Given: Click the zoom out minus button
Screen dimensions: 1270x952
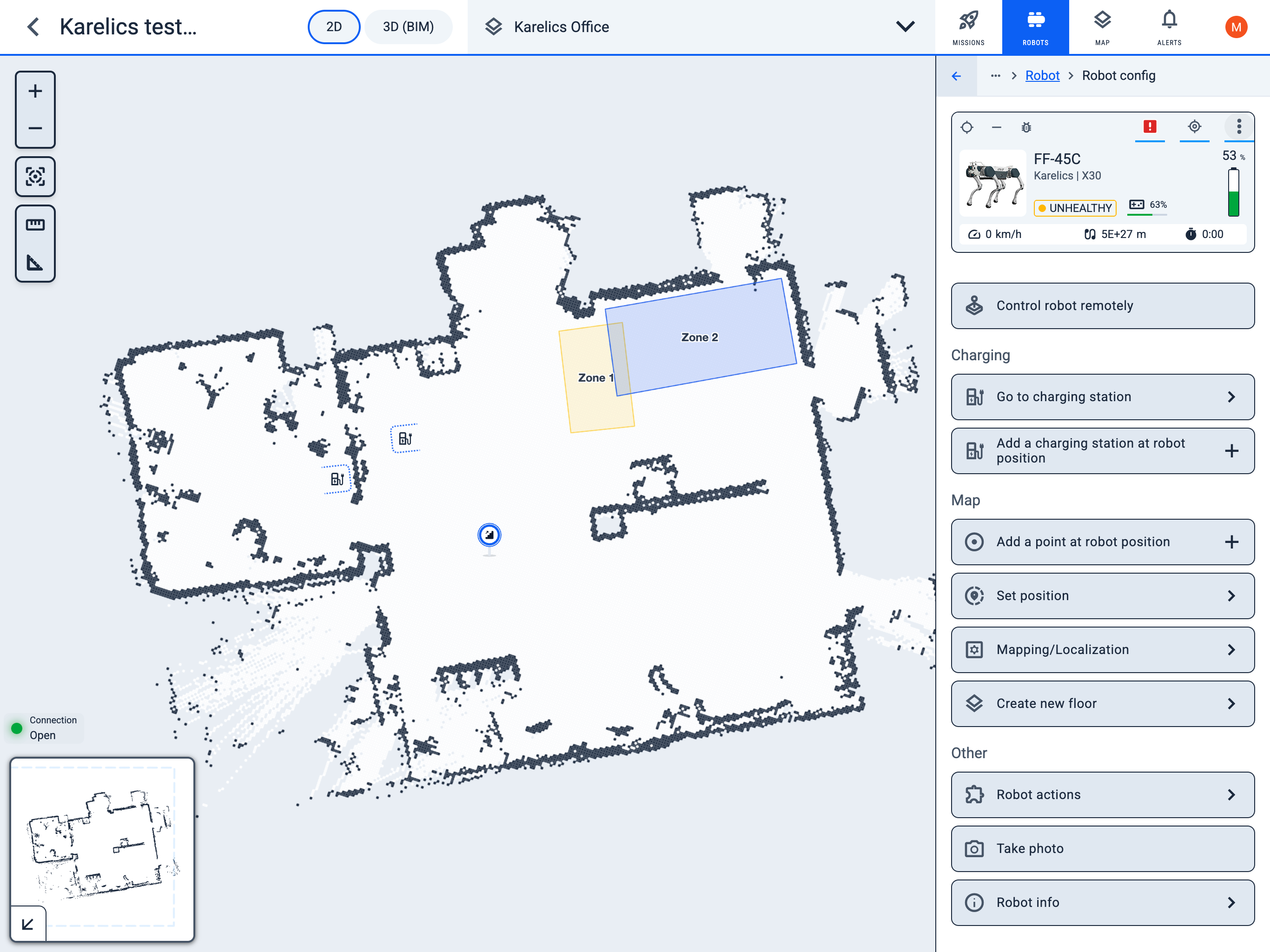Looking at the screenshot, I should click(x=35, y=128).
